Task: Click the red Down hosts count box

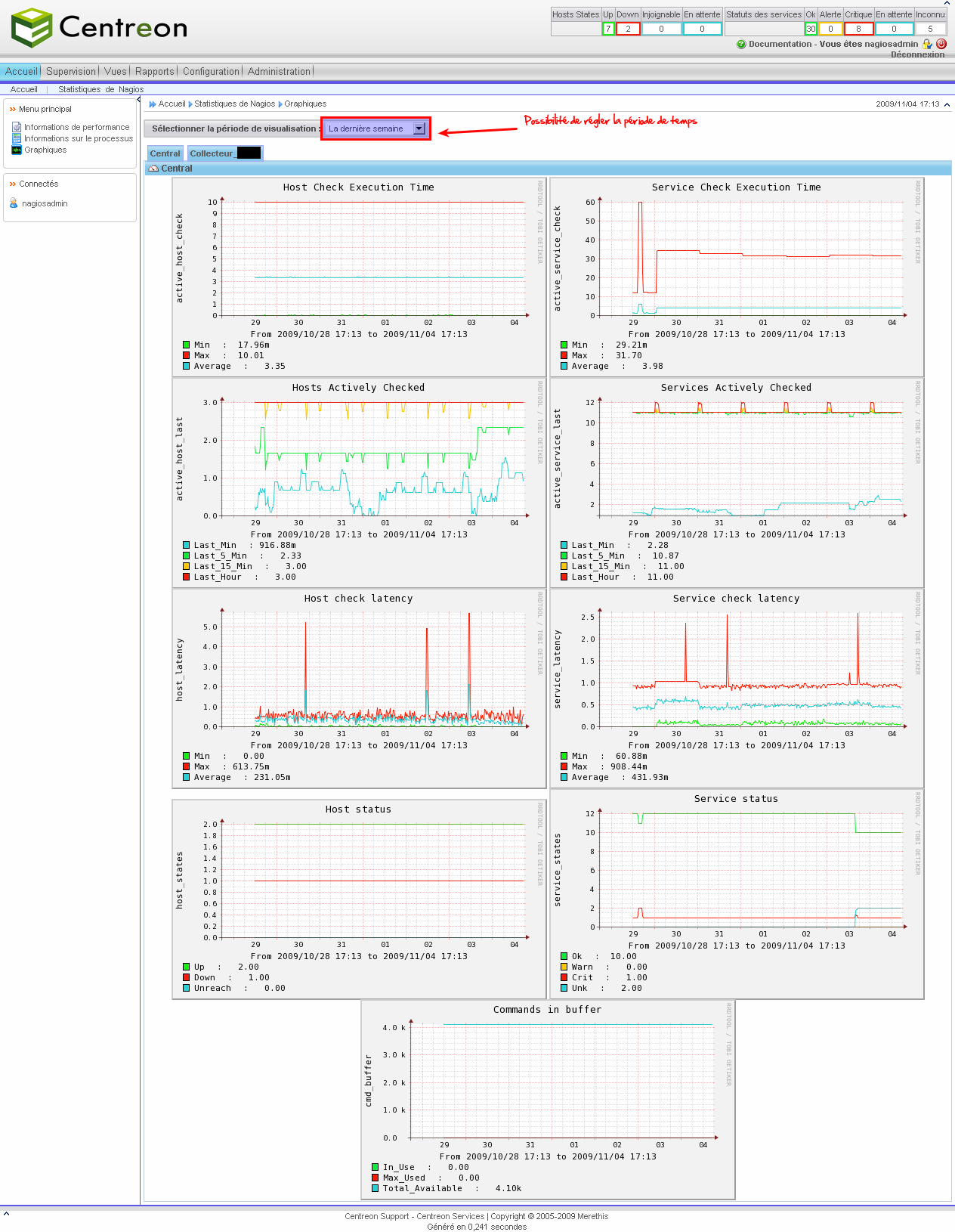Action: pyautogui.click(x=628, y=29)
